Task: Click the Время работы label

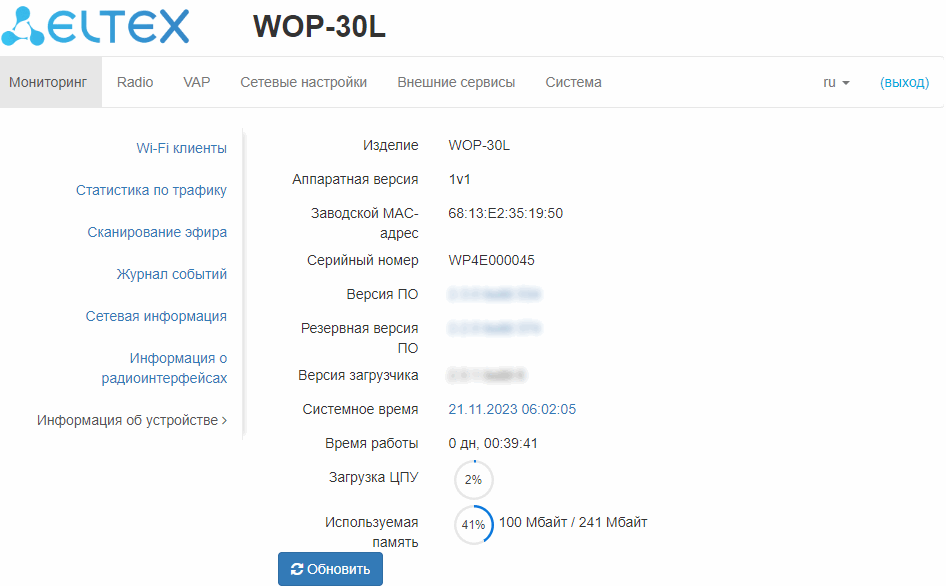Action: pyautogui.click(x=372, y=444)
